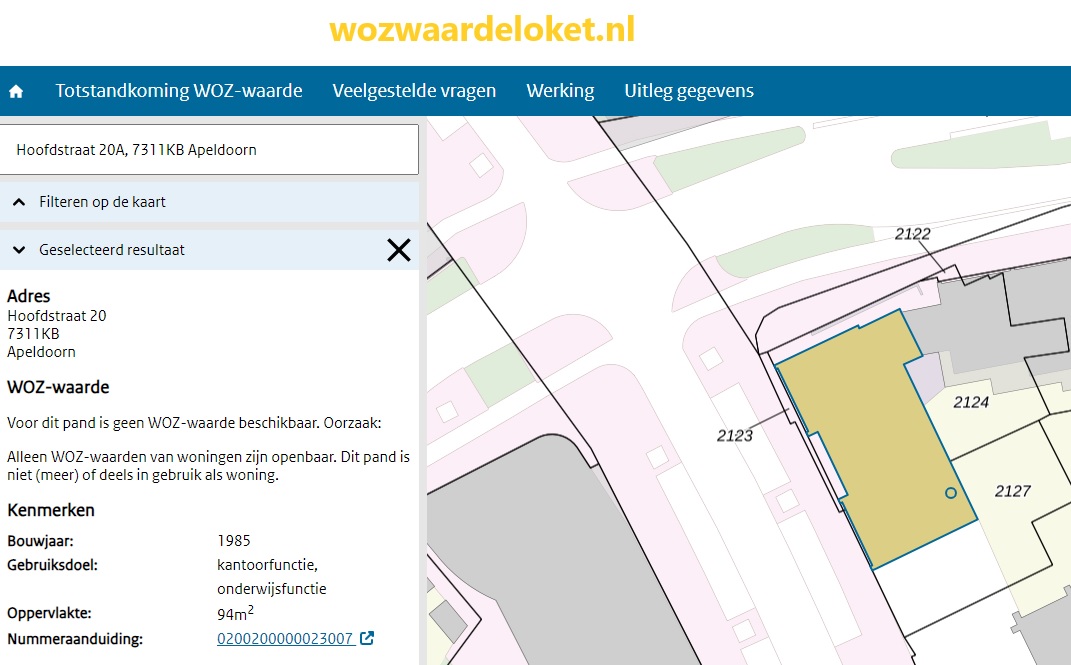Screen dimensions: 1071x665
Task: Follow the Nummeraanduiding link 0200200000023007
Action: tap(285, 637)
